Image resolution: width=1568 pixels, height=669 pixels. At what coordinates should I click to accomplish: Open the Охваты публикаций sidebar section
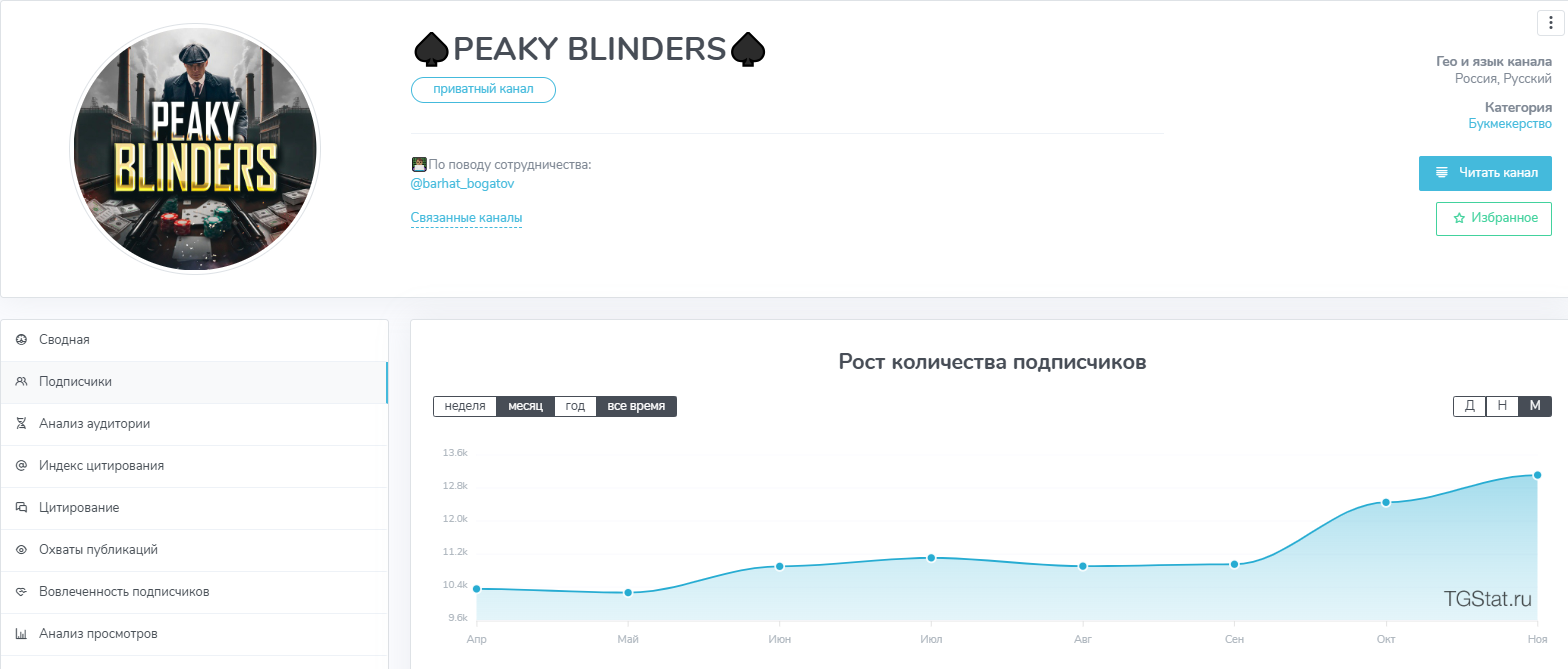pos(98,550)
